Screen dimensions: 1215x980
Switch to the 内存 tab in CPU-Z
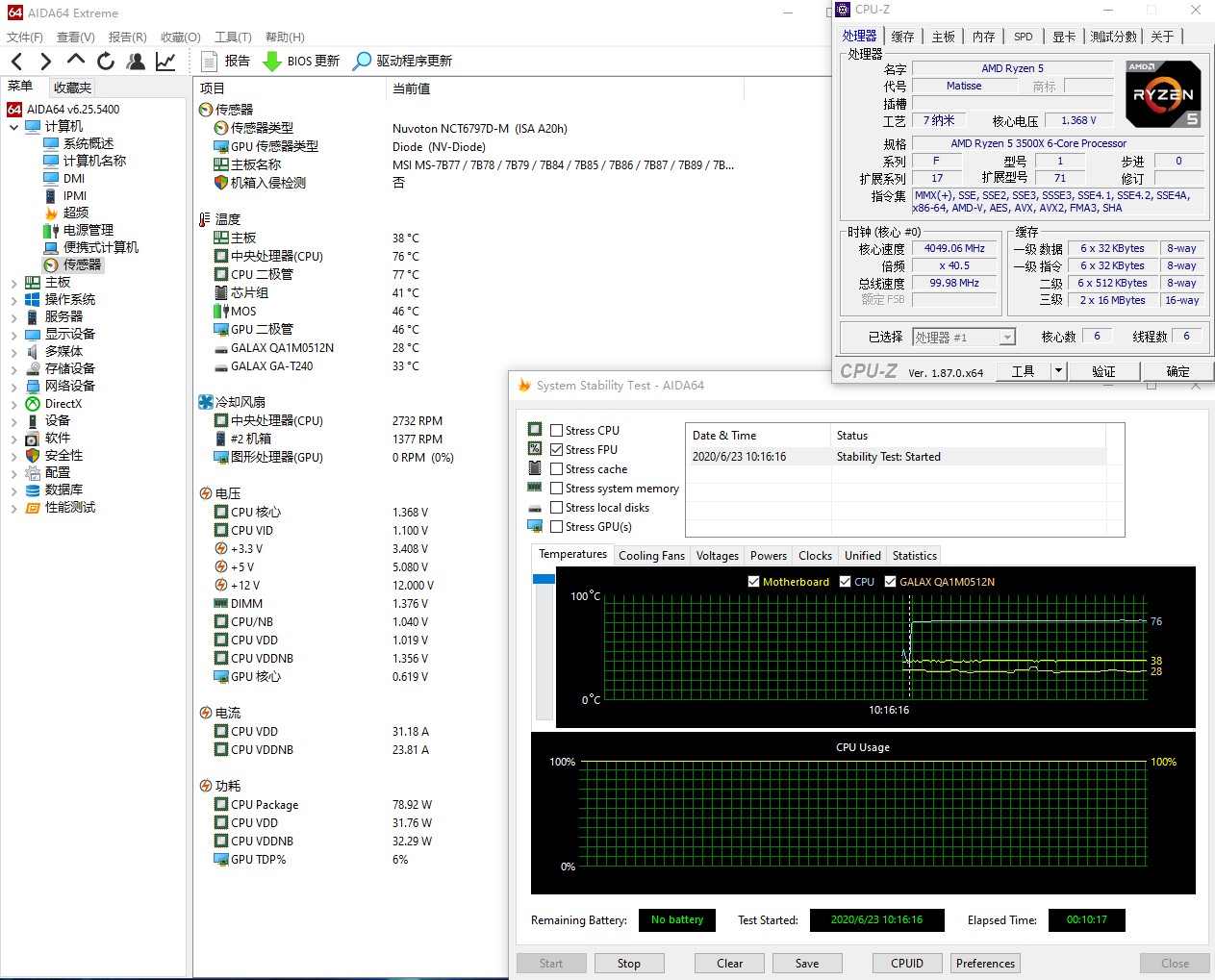click(x=983, y=37)
